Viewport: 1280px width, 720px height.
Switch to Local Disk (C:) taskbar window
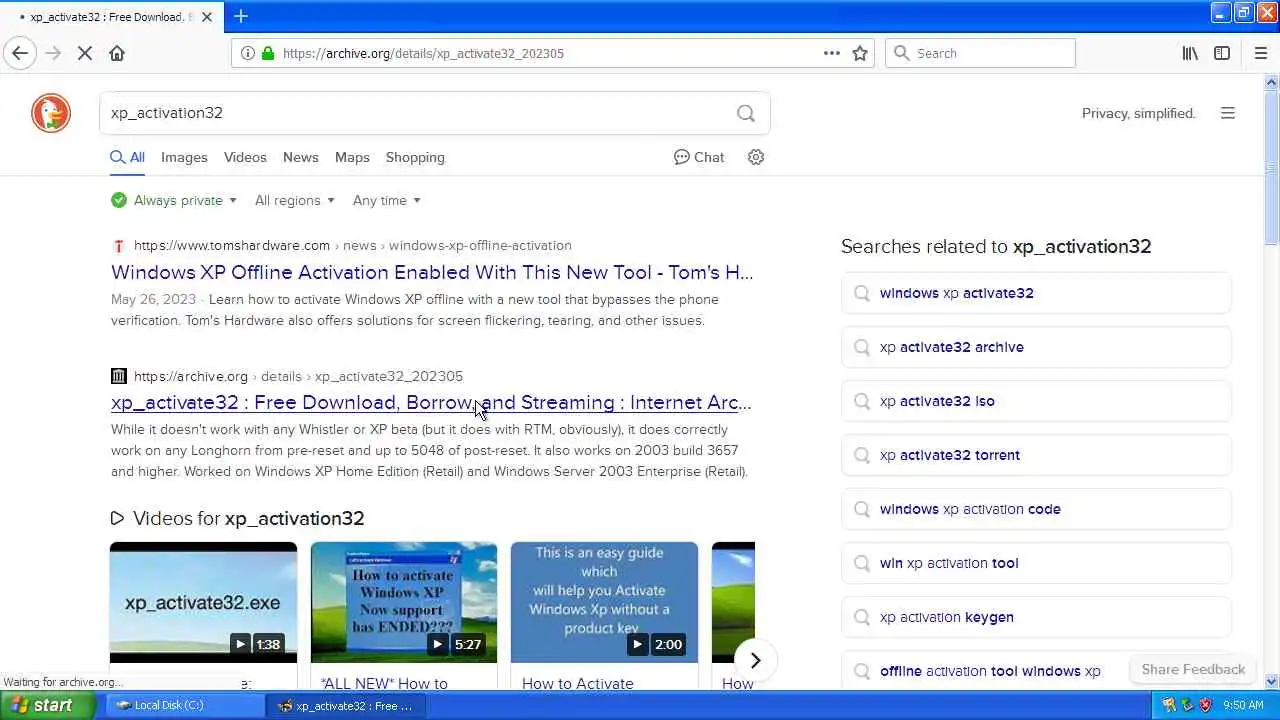pyautogui.click(x=185, y=705)
